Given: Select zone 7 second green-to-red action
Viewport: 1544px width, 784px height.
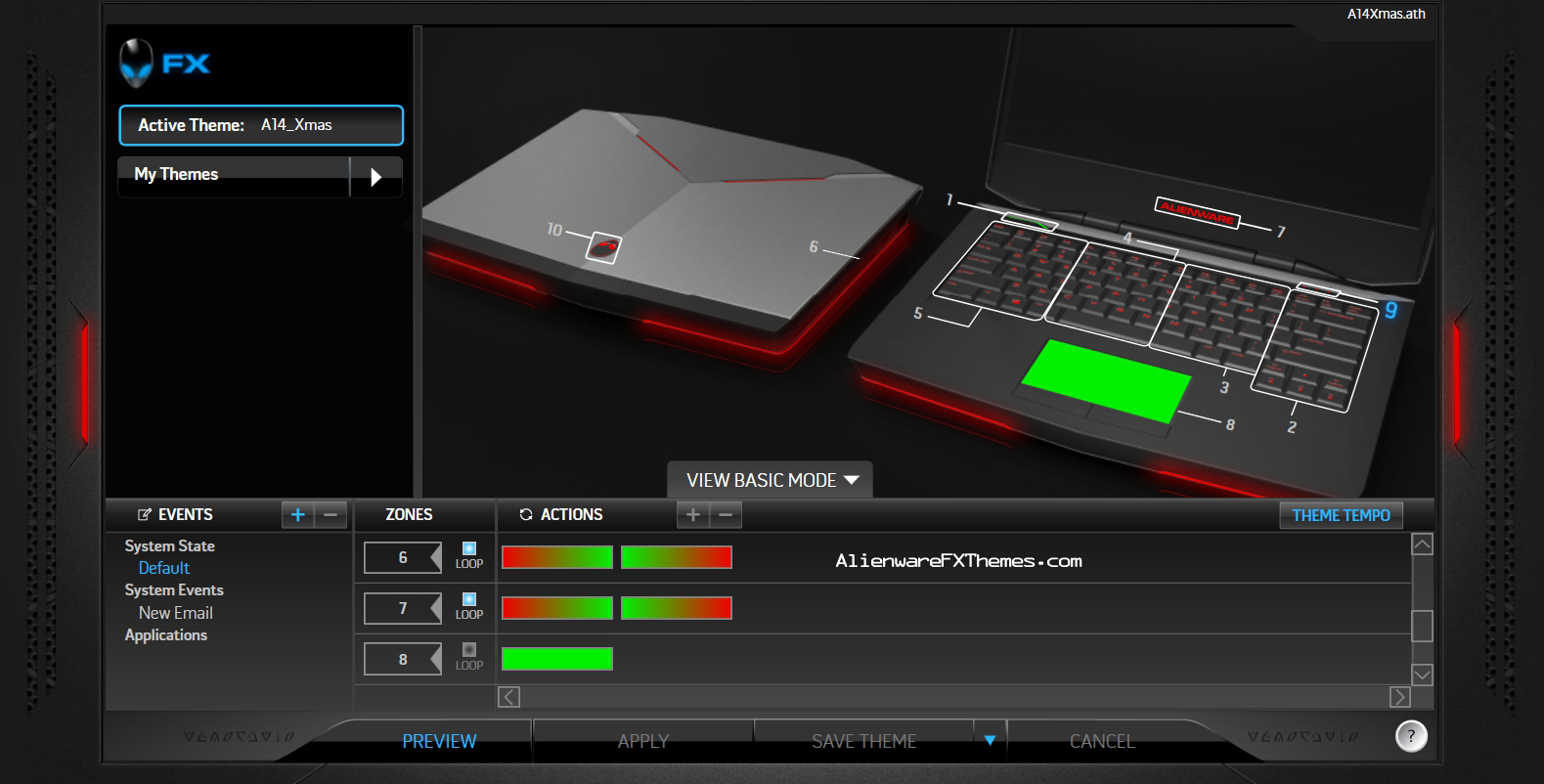Looking at the screenshot, I should pyautogui.click(x=677, y=608).
